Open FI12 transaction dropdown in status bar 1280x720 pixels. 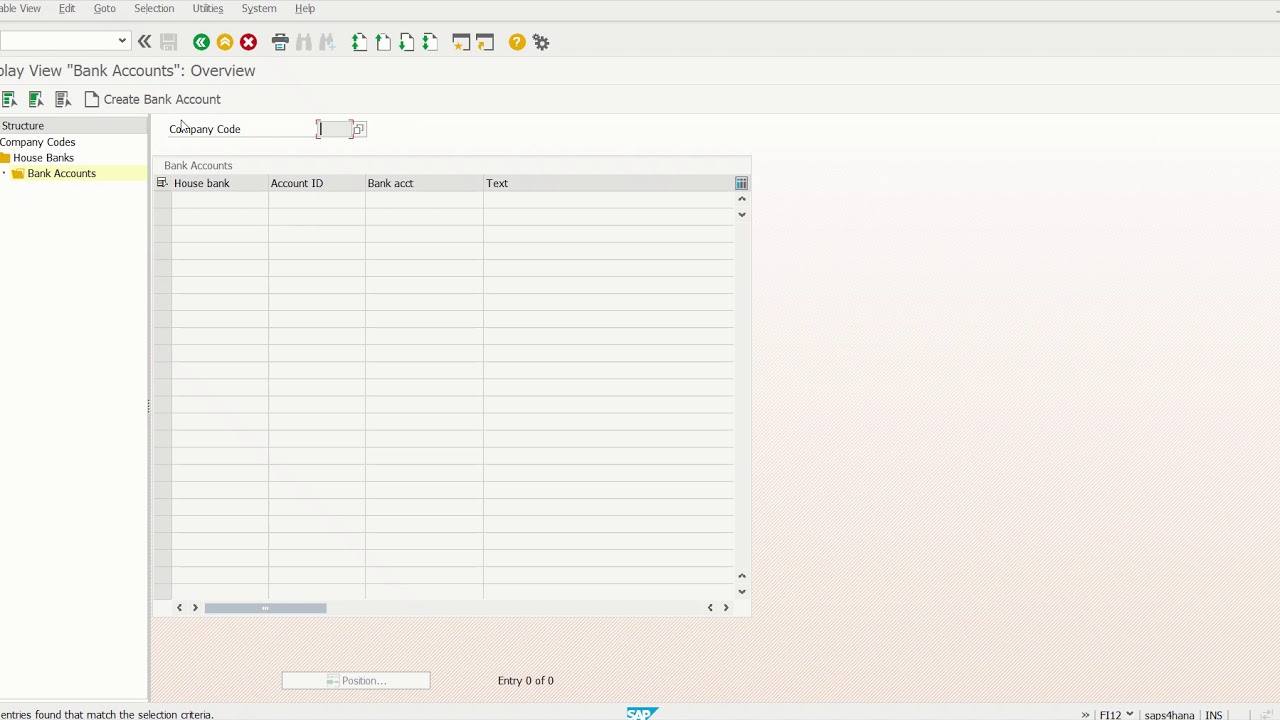point(1129,714)
